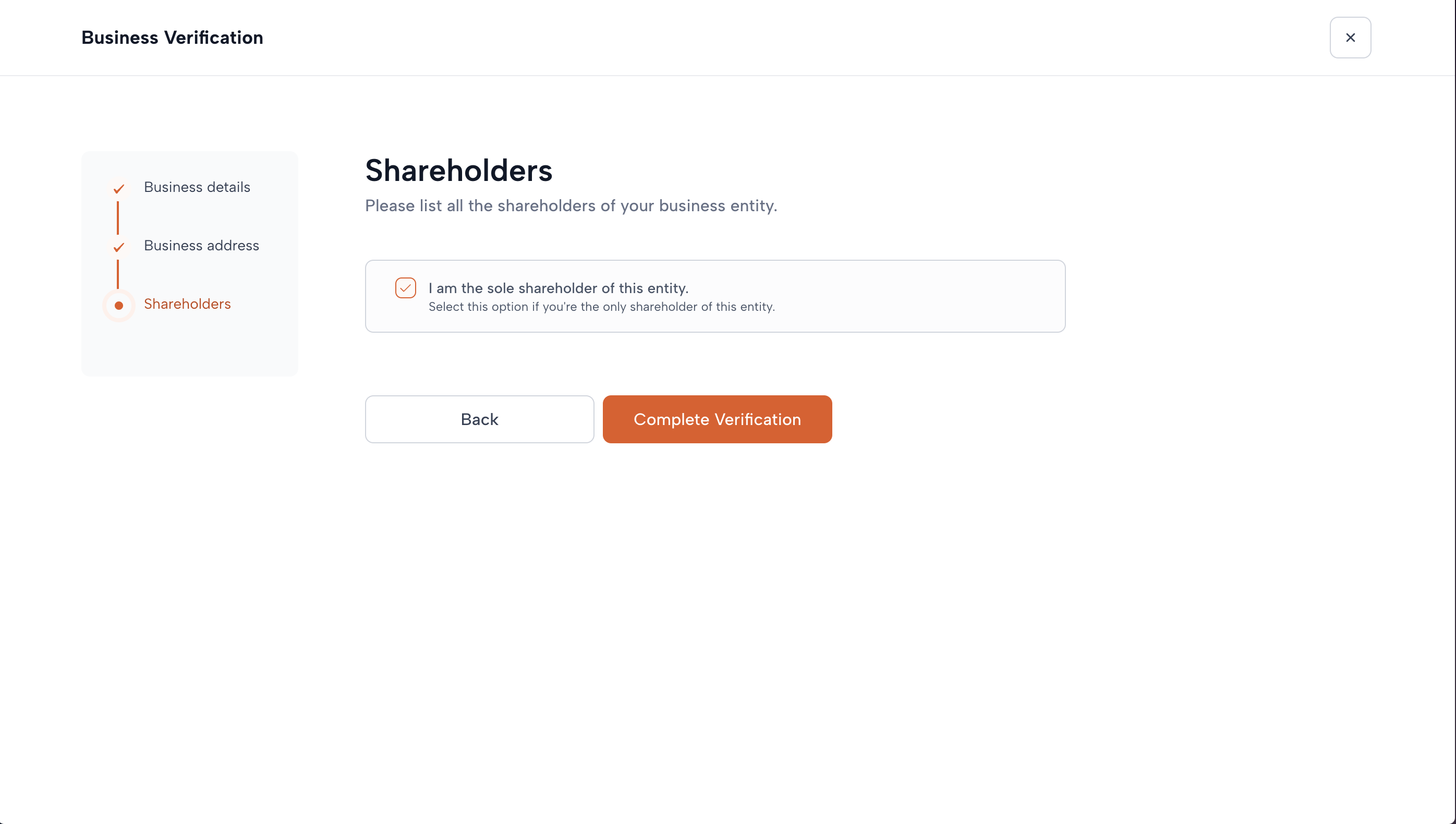Click the large Shareholders page heading
This screenshot has height=824, width=1456.
458,171
